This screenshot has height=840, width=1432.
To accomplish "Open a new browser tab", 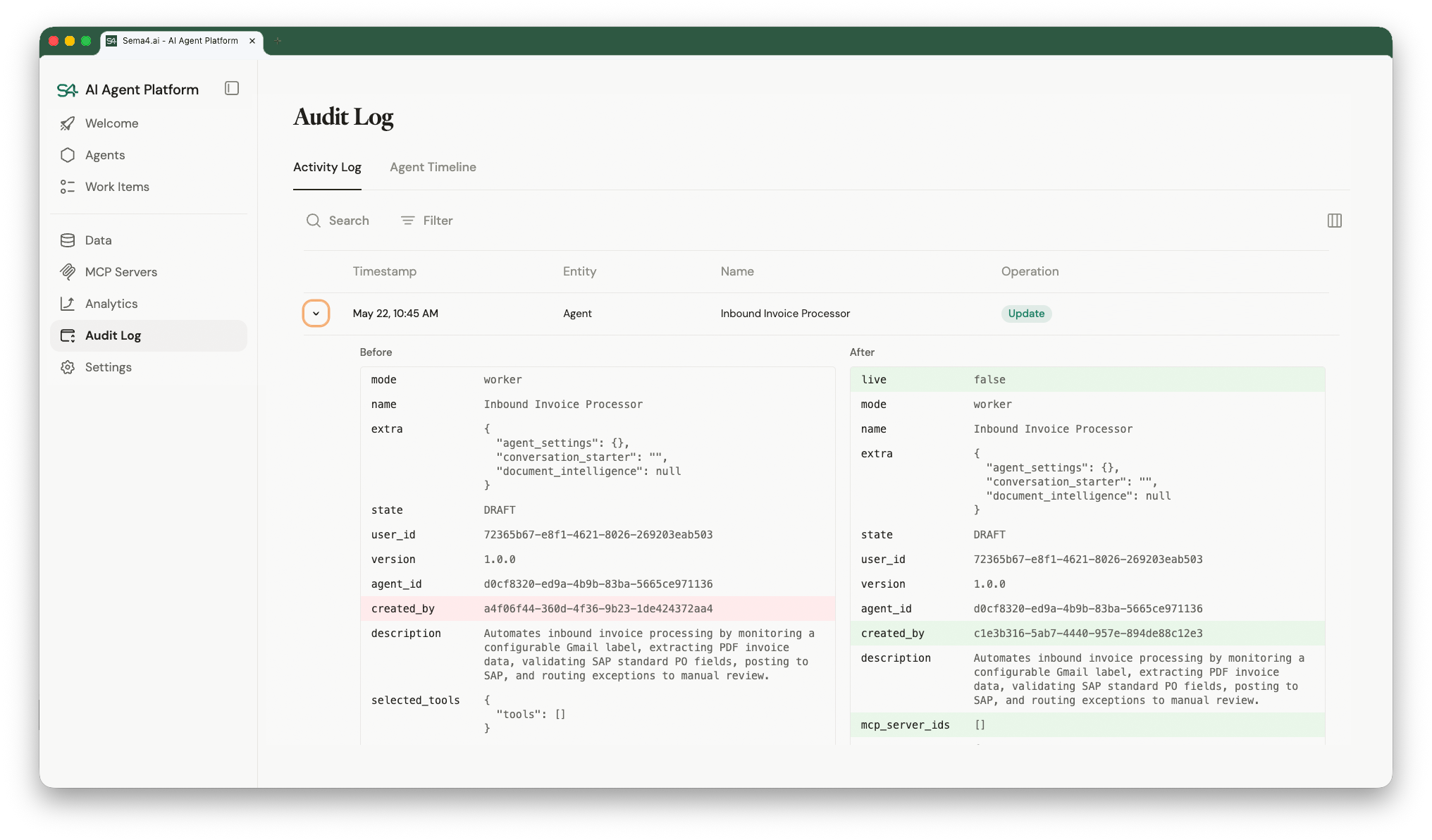I will (278, 41).
